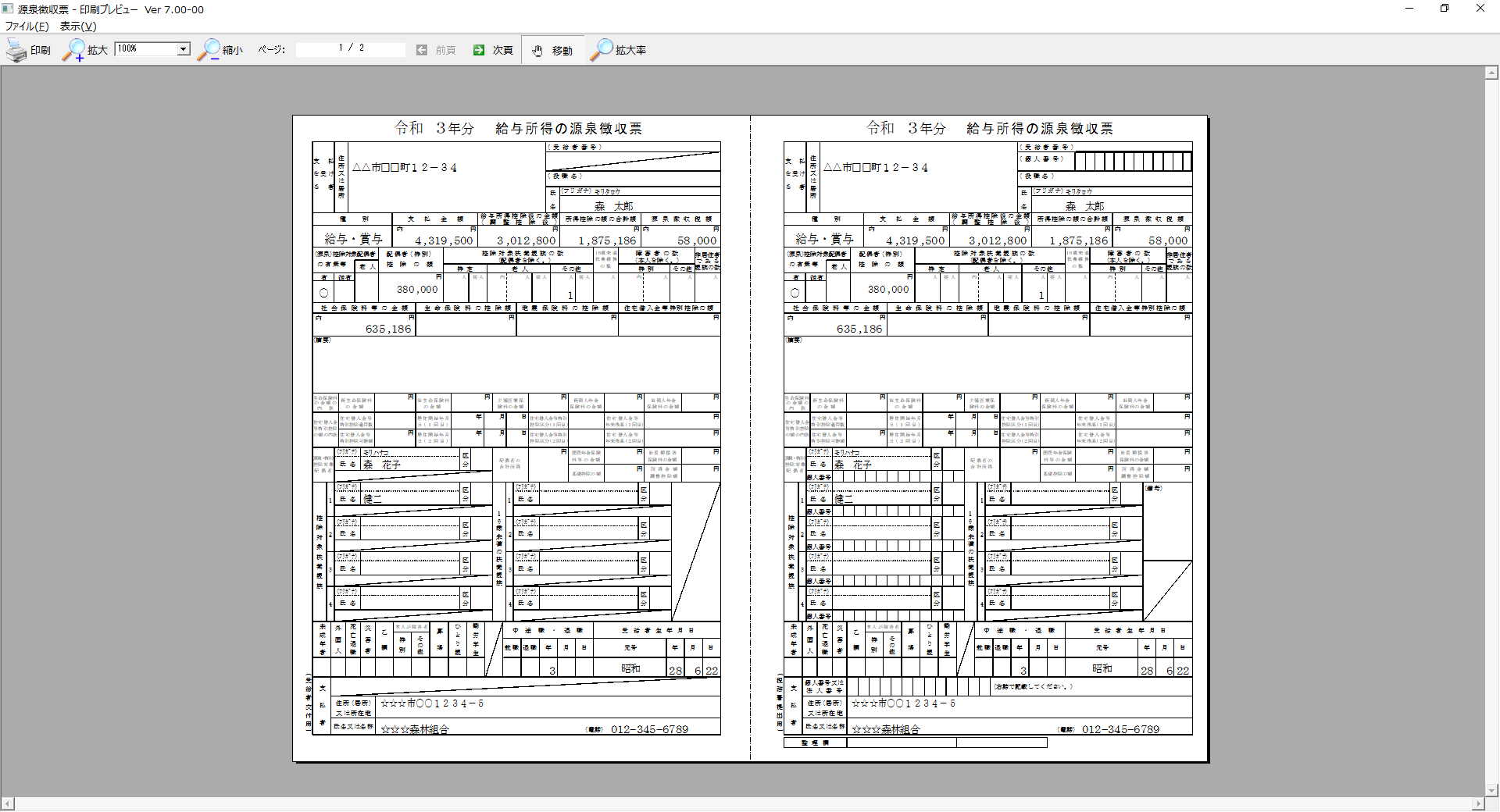
Task: Click spouse name 森 花子 on left form
Action: point(382,465)
